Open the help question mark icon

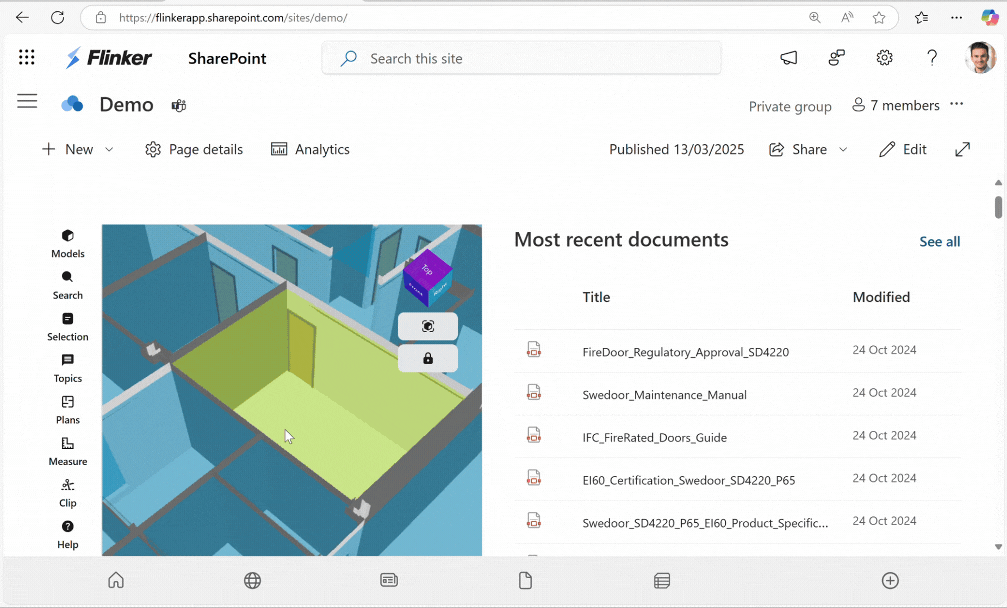(x=932, y=57)
